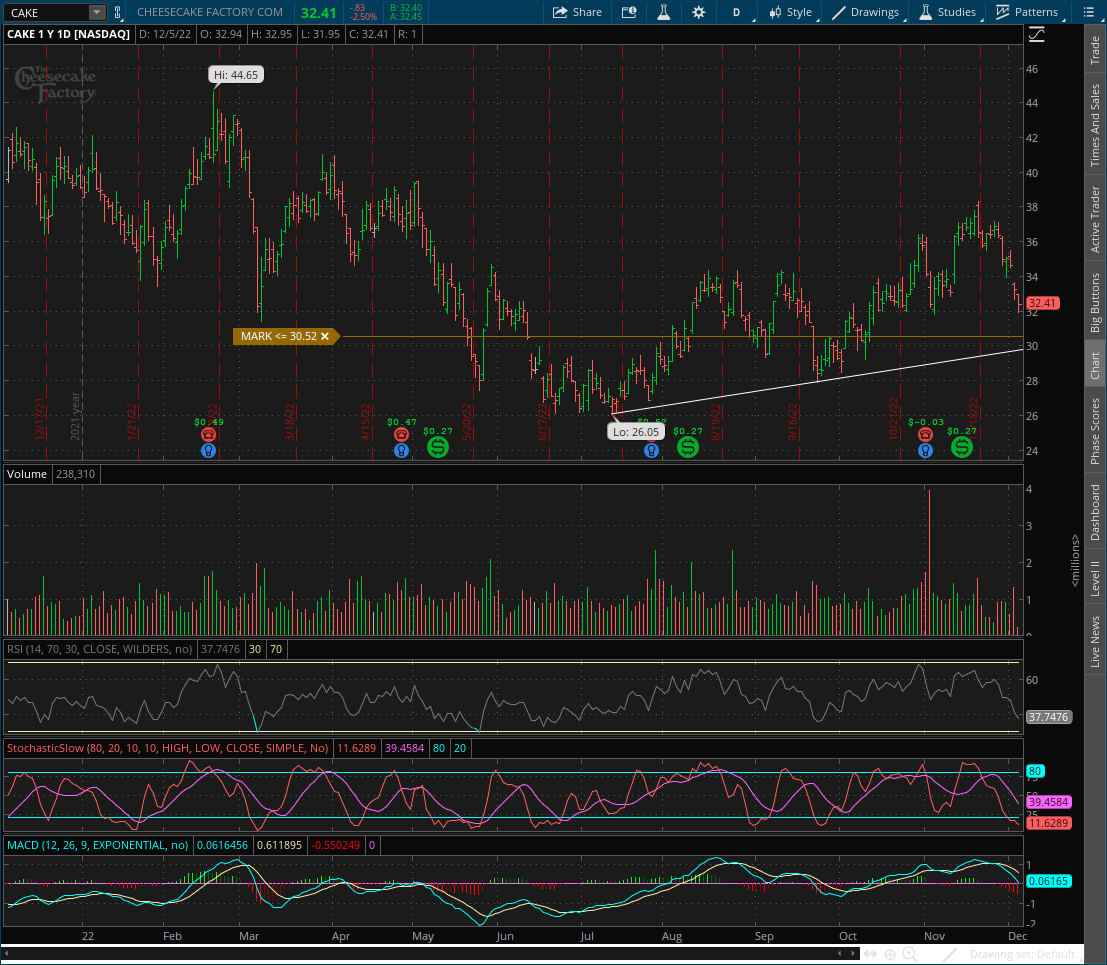The width and height of the screenshot is (1107, 965).
Task: Click the CHEESECAKE FACTORY COM company name
Action: pyautogui.click(x=210, y=12)
